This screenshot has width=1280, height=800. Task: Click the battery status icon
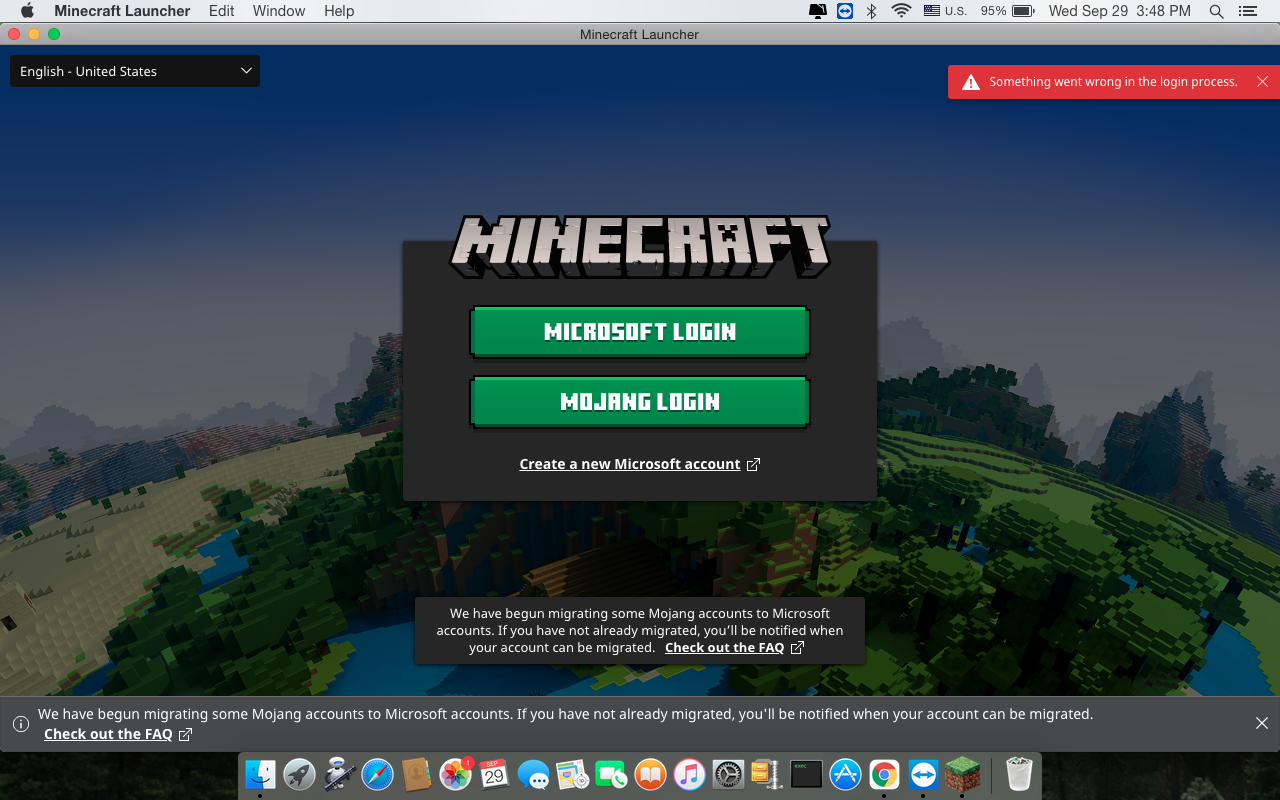[1023, 11]
